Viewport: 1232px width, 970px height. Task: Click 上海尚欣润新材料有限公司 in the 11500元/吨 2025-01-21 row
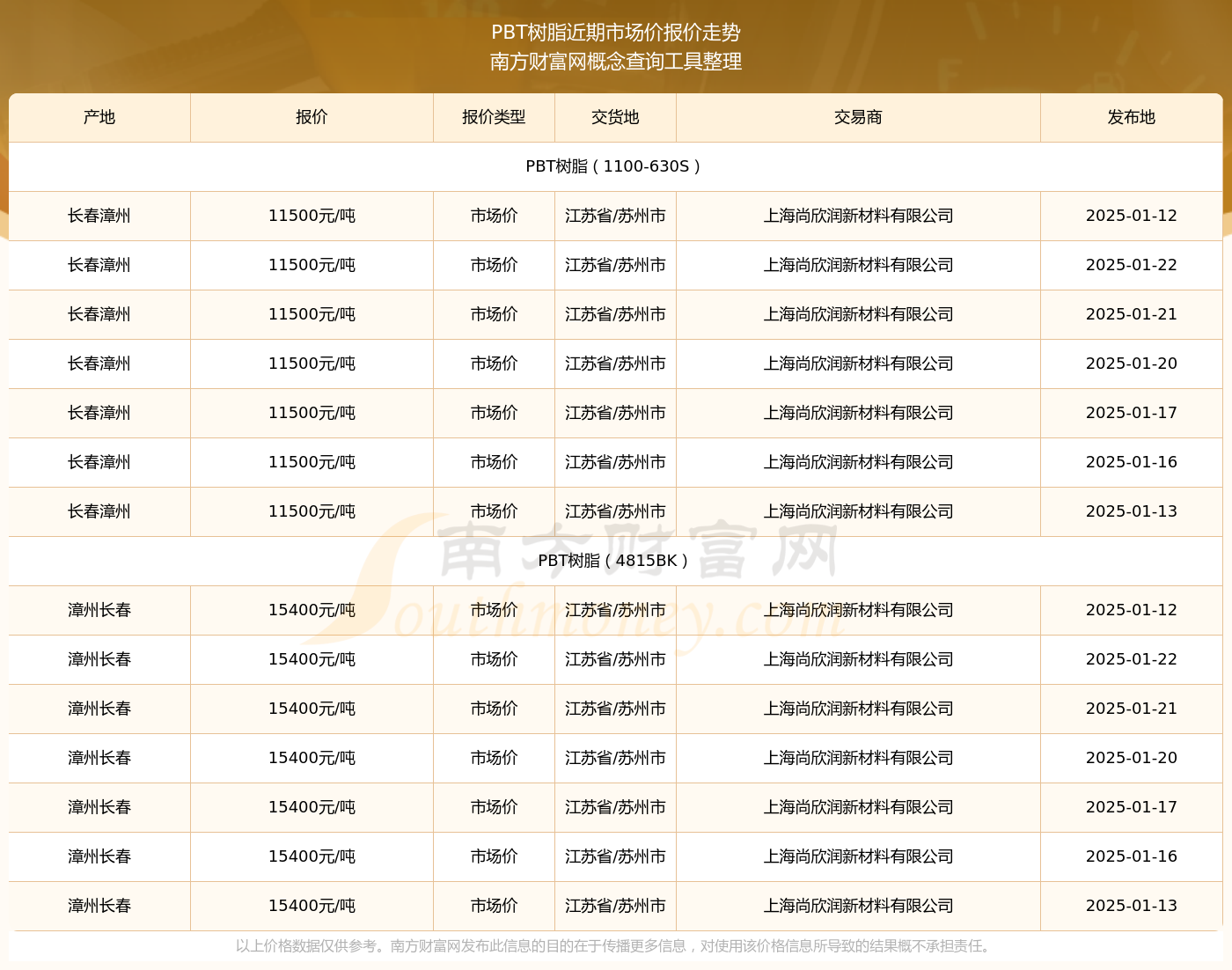(858, 314)
